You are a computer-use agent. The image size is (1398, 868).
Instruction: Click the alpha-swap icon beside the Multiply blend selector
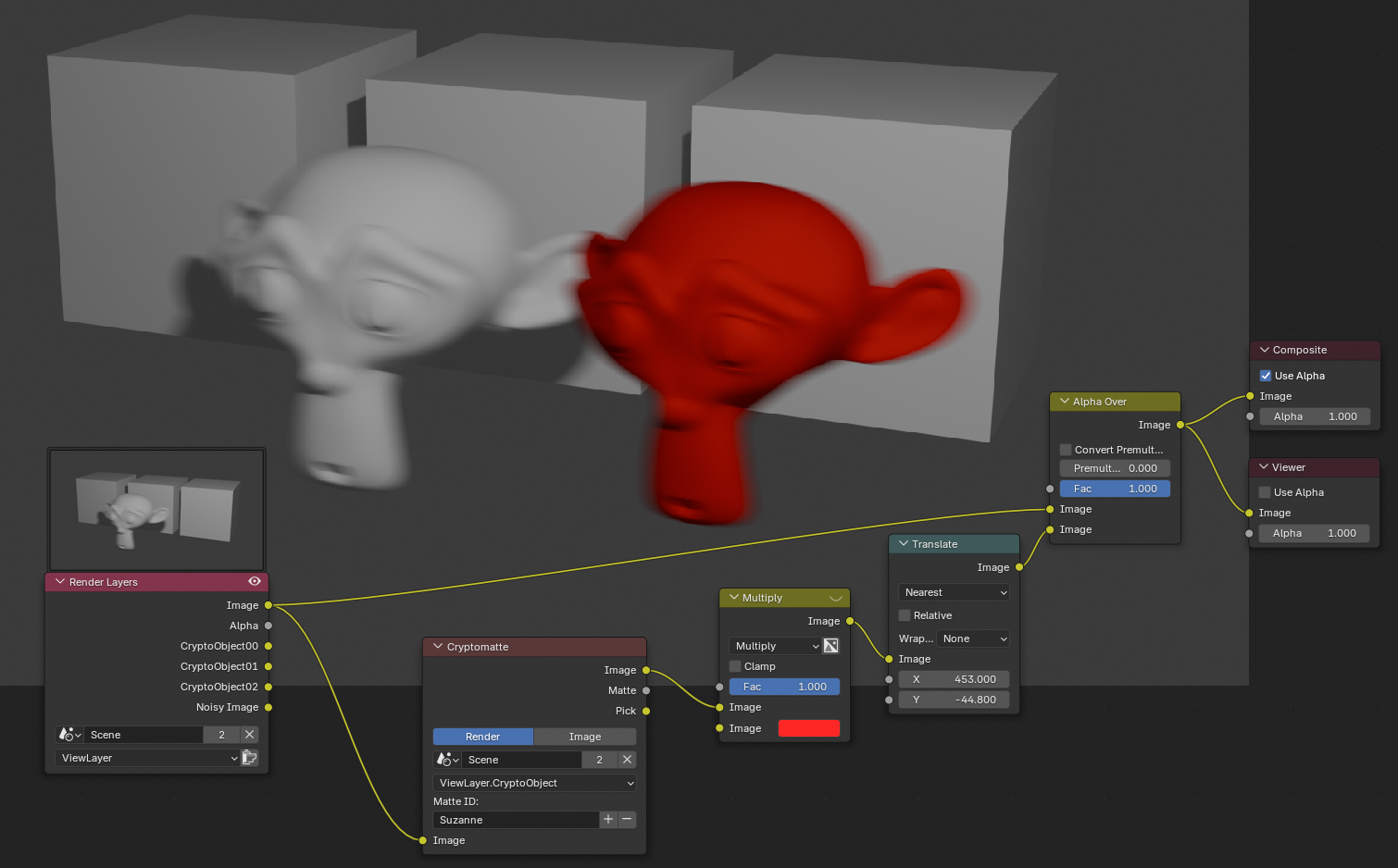click(830, 645)
